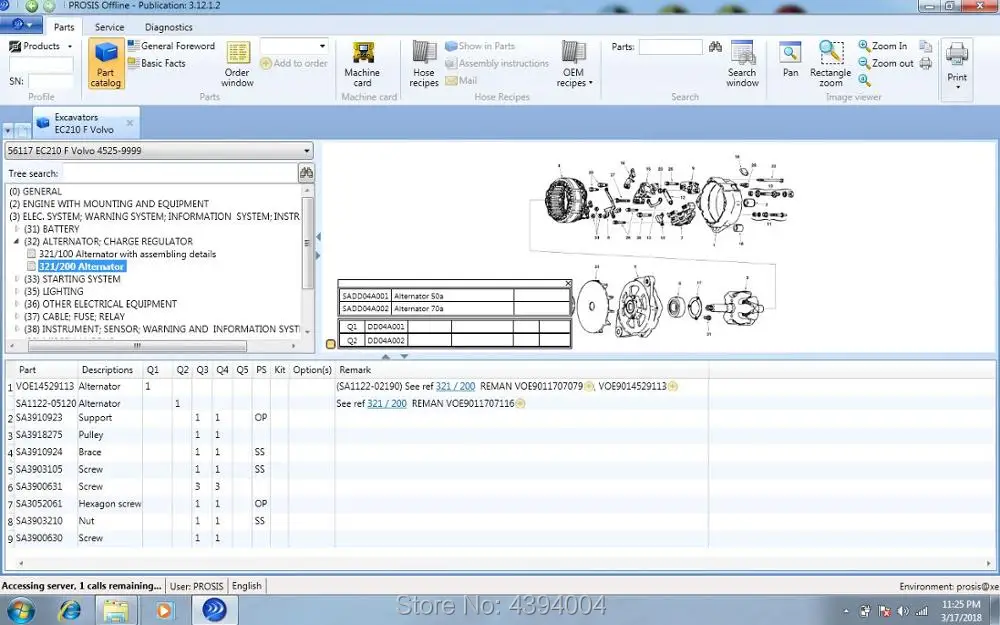Click the SN input field
Viewport: 1000px width, 625px height.
pos(50,81)
